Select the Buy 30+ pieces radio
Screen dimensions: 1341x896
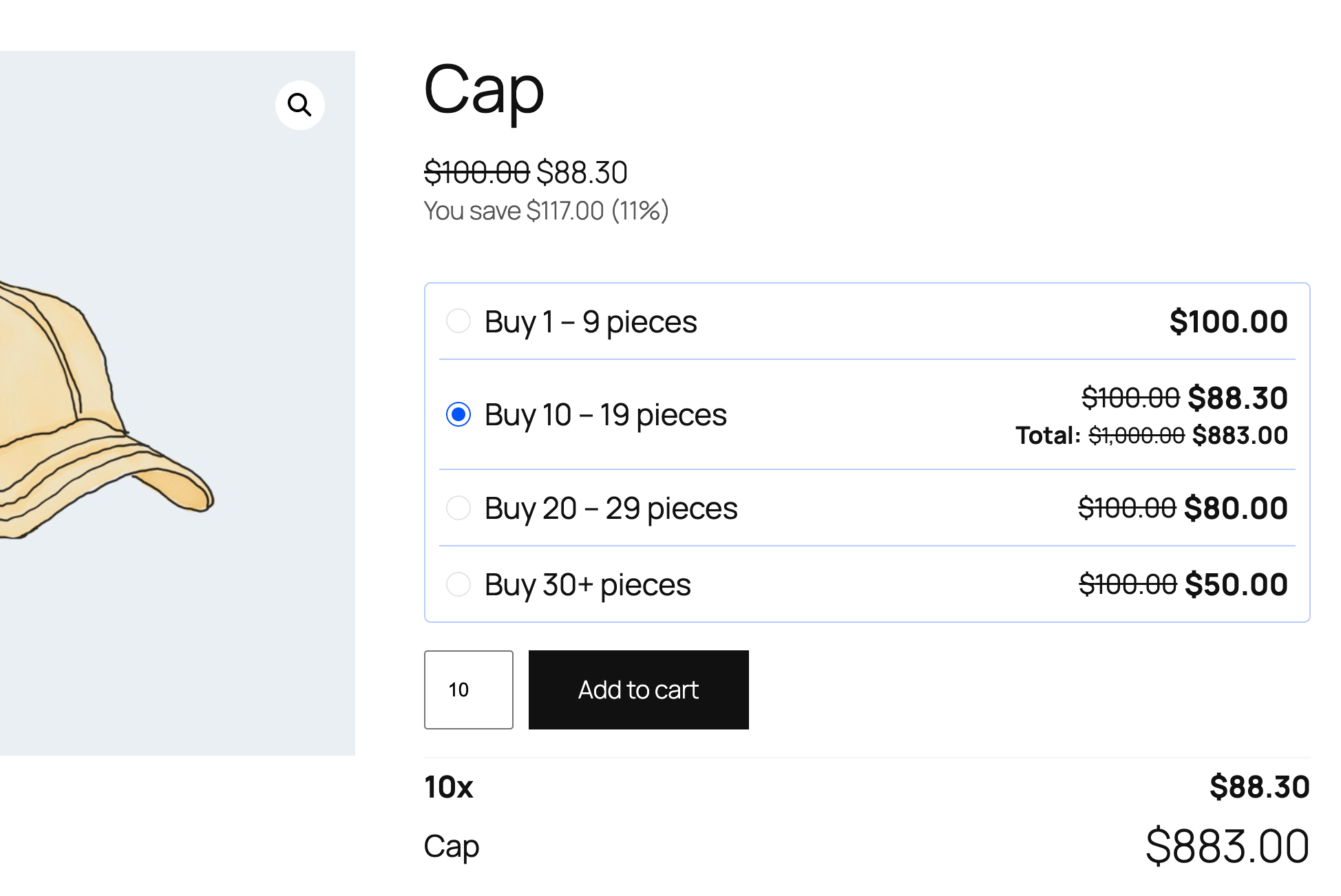(458, 584)
